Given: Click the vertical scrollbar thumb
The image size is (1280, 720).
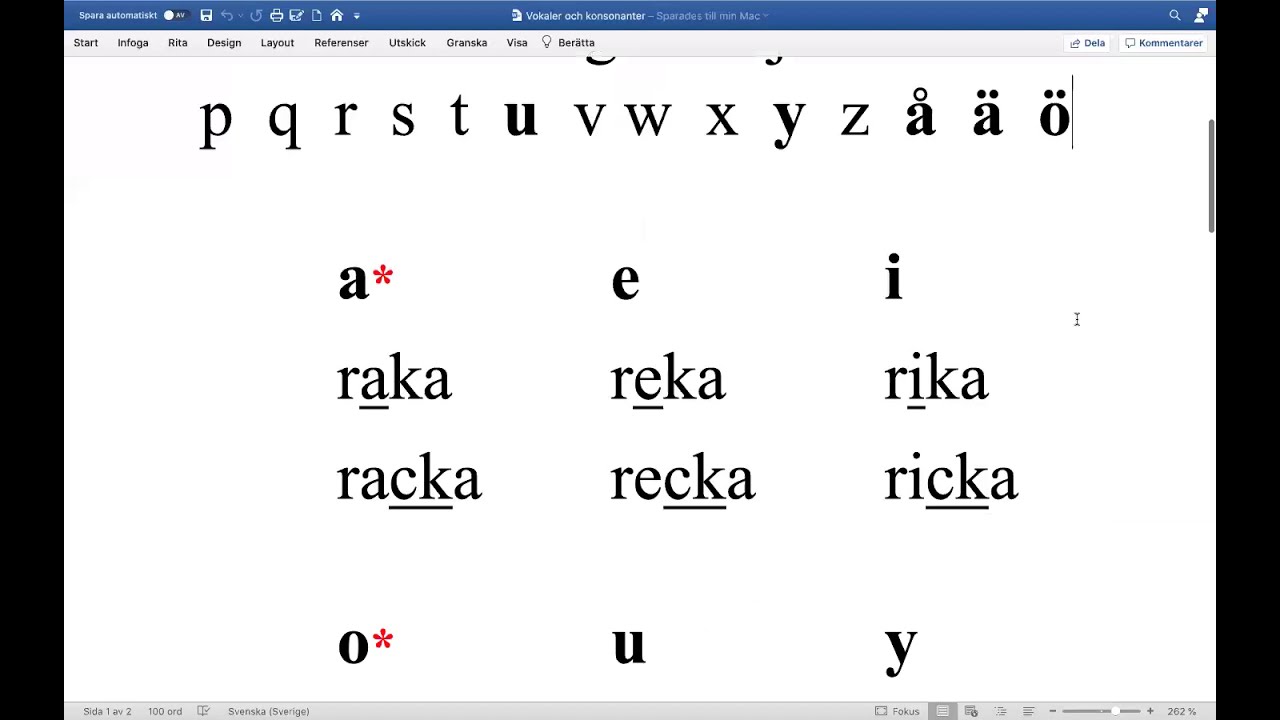Looking at the screenshot, I should click(1212, 175).
